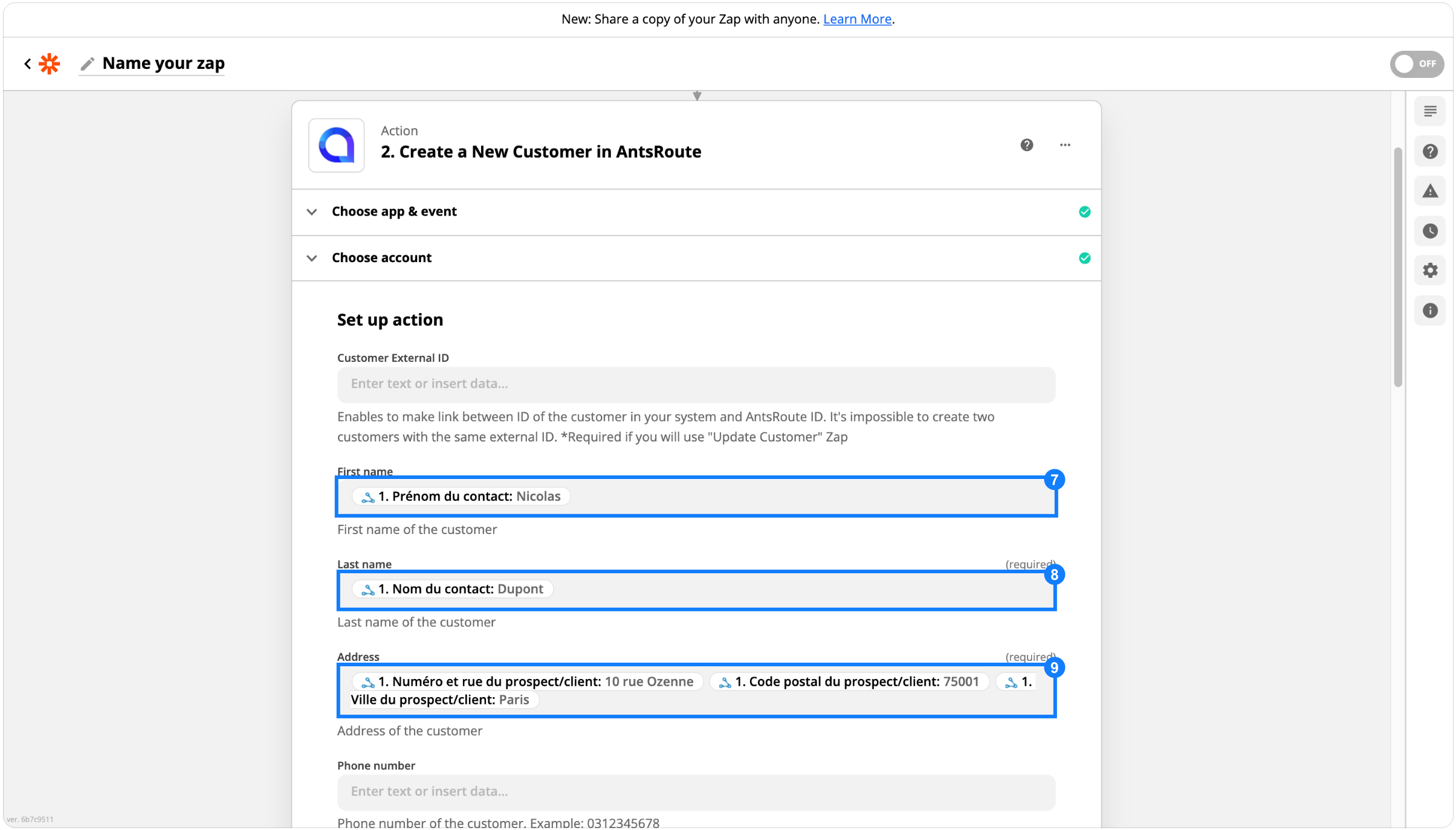Follow the Learn More link
1456x830 pixels.
(857, 19)
